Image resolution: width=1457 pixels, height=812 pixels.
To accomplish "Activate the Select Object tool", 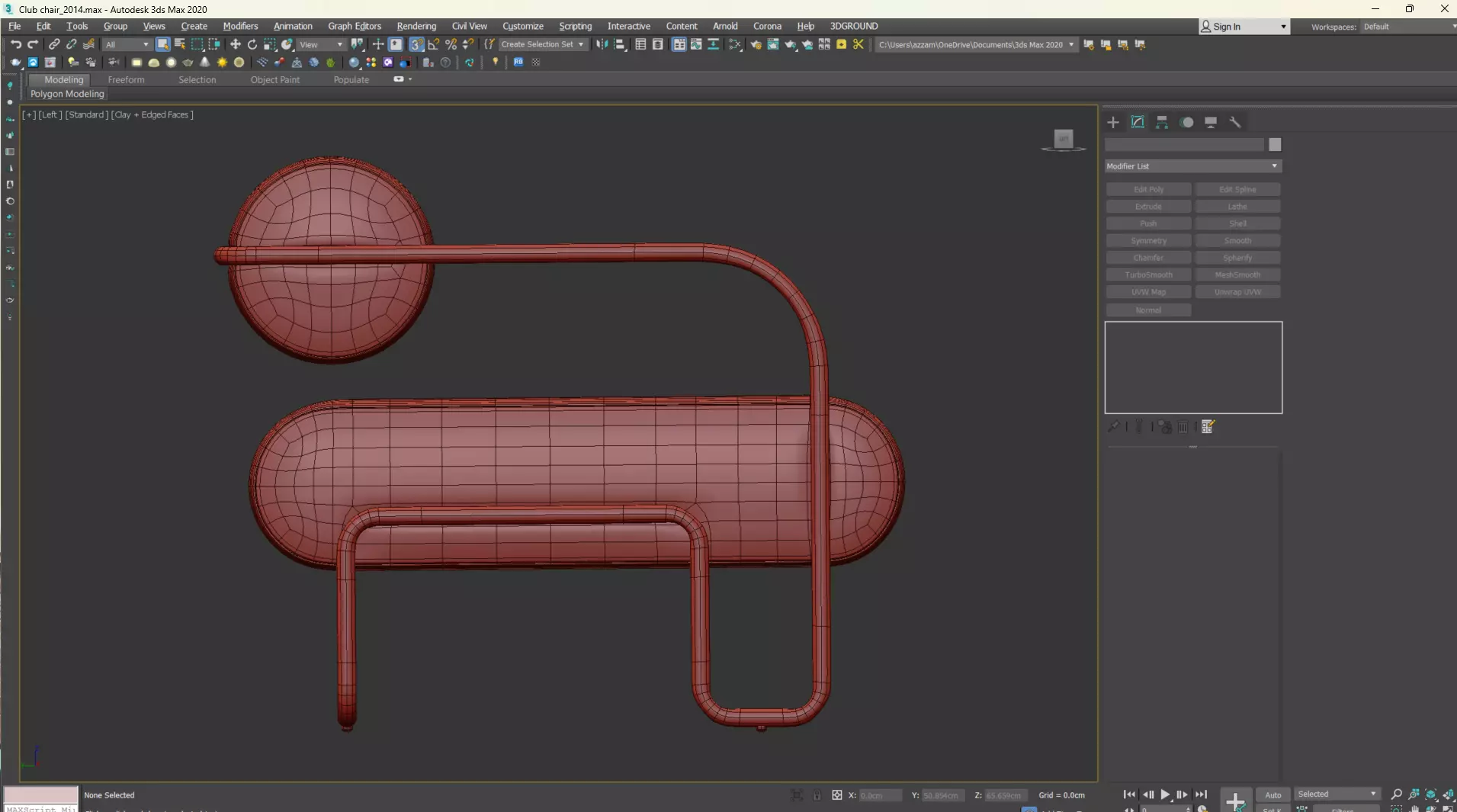I will (x=162, y=44).
